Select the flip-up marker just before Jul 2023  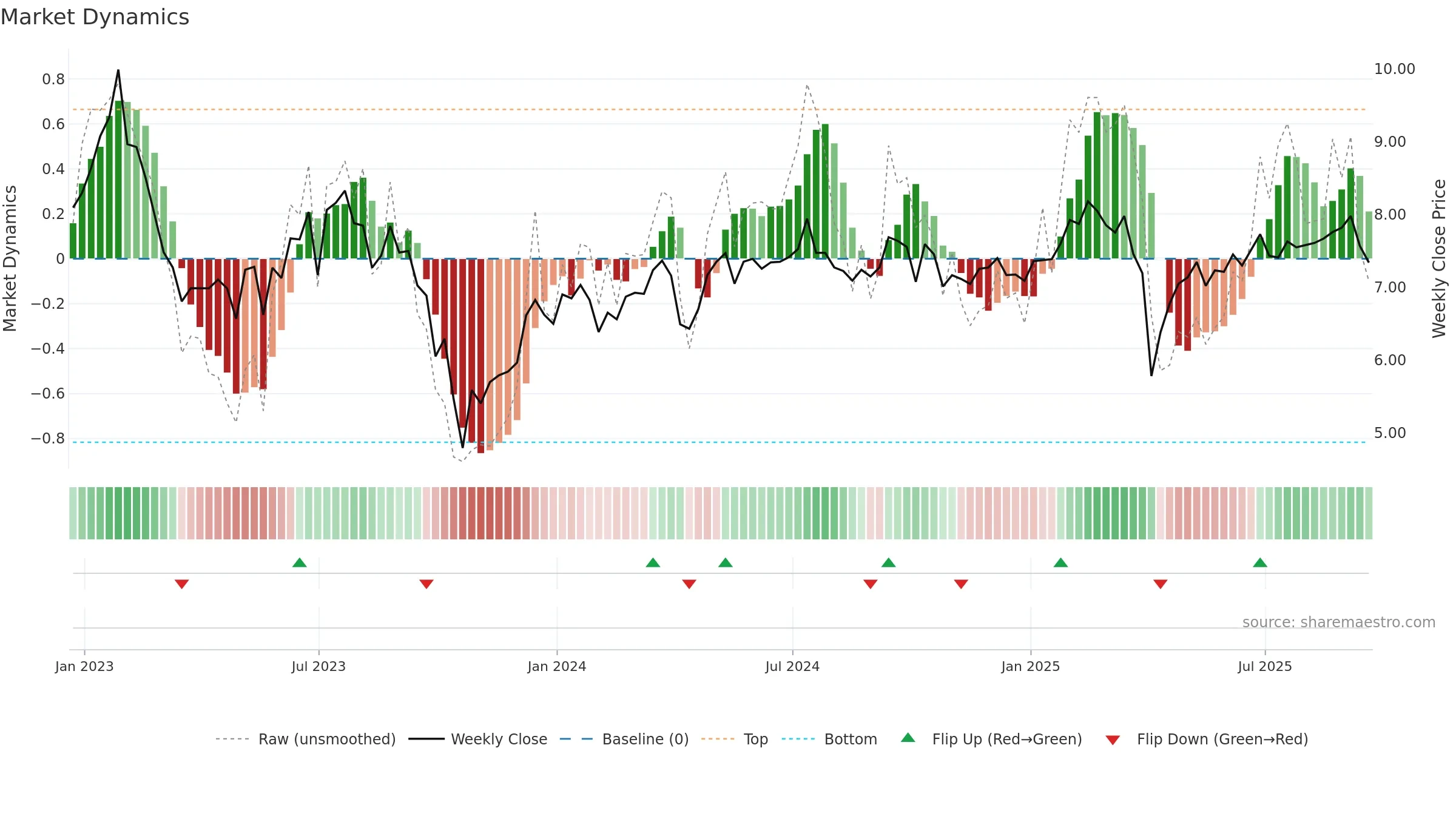click(300, 562)
